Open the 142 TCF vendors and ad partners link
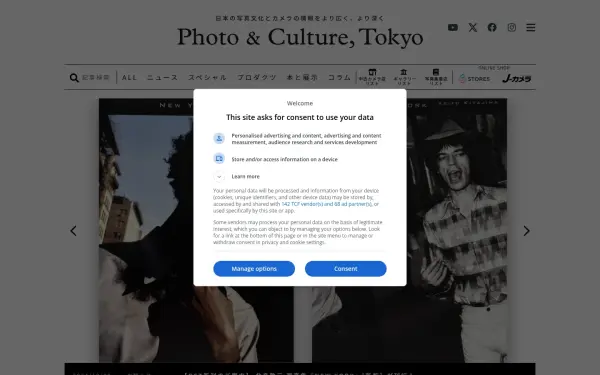 326,204
